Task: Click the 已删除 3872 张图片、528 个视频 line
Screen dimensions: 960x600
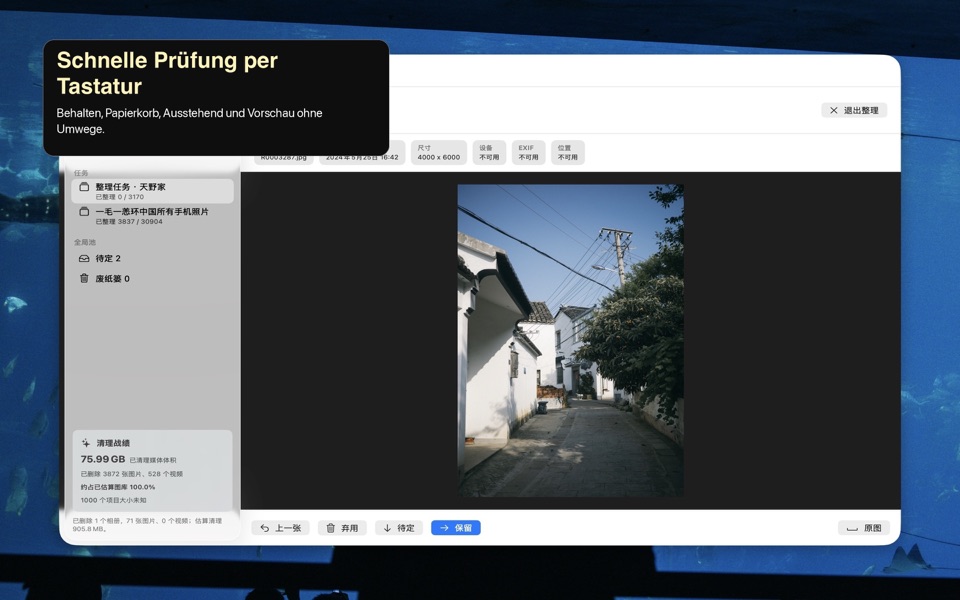Action: (132, 474)
